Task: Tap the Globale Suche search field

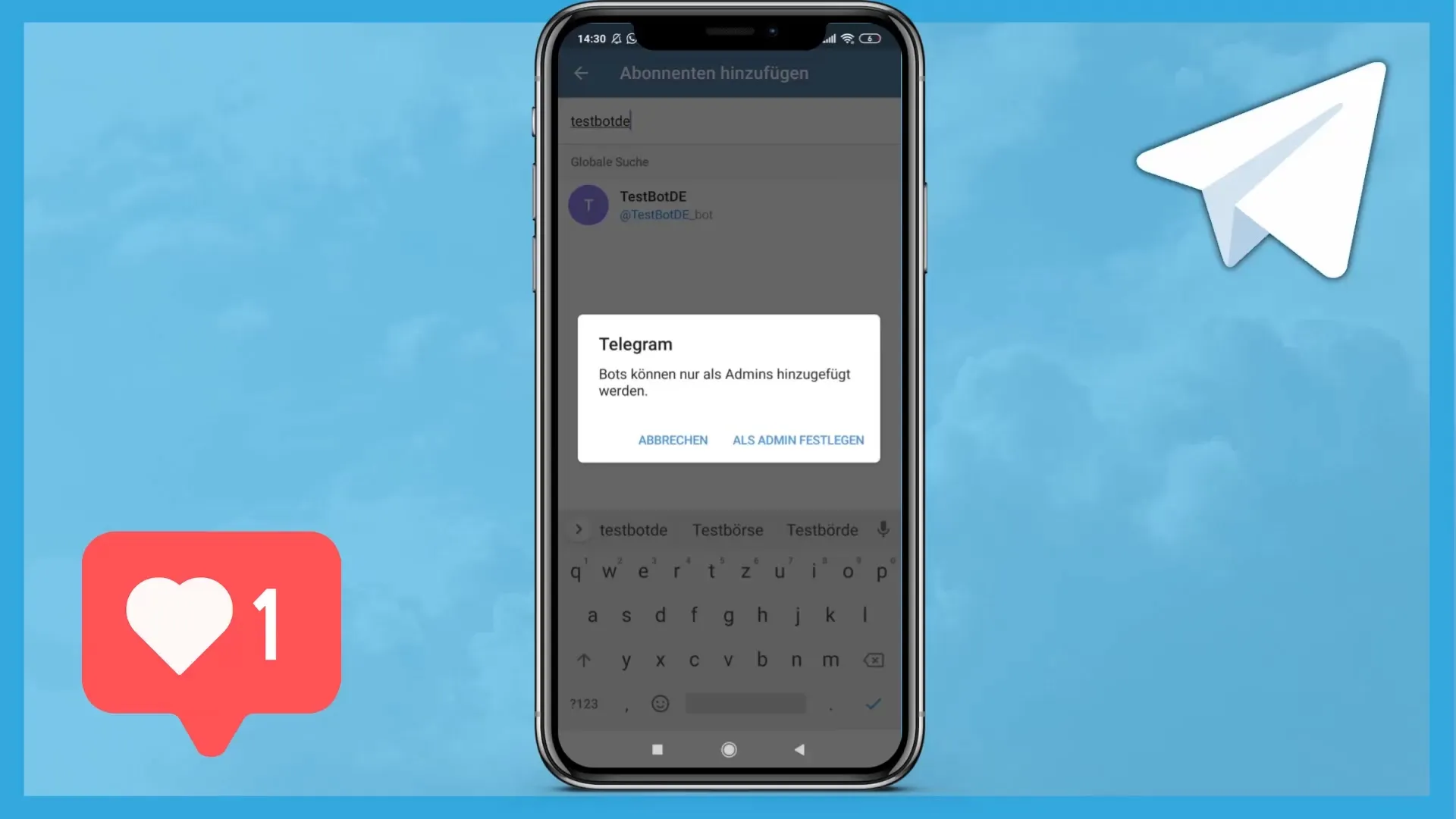Action: click(x=728, y=120)
